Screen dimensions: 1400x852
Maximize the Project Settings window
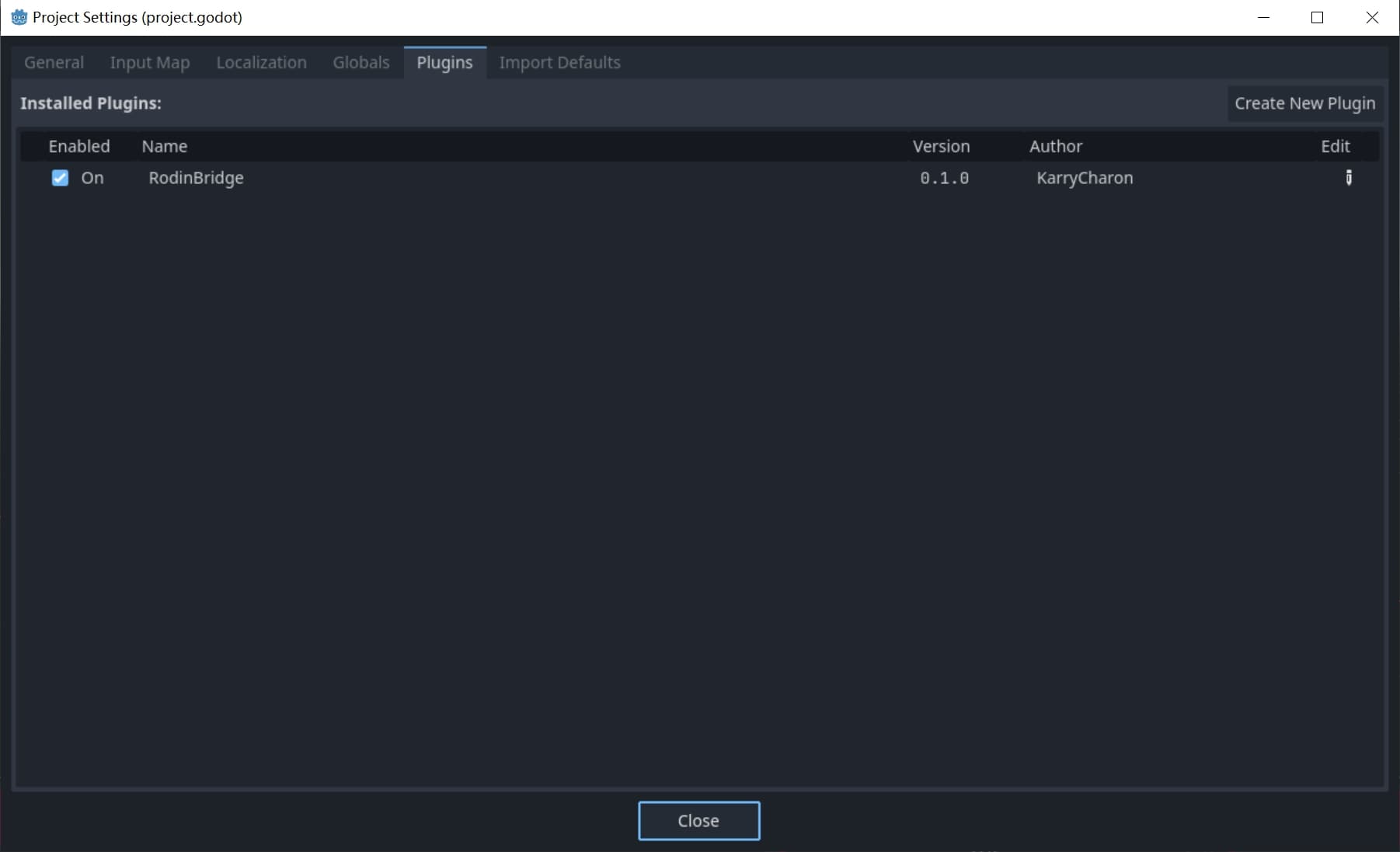tap(1317, 17)
